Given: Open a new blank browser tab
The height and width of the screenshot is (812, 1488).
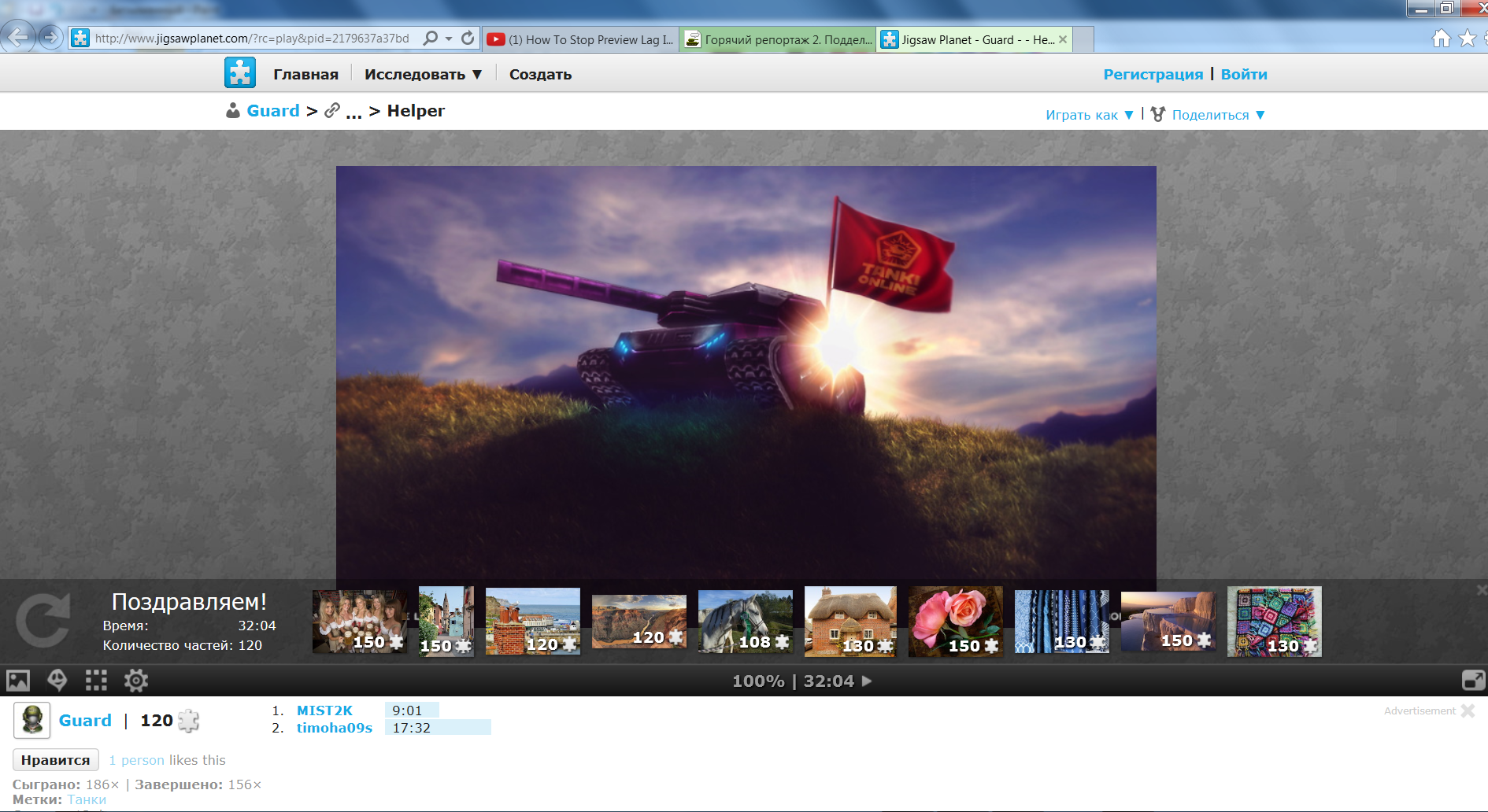Looking at the screenshot, I should pyautogui.click(x=1083, y=39).
